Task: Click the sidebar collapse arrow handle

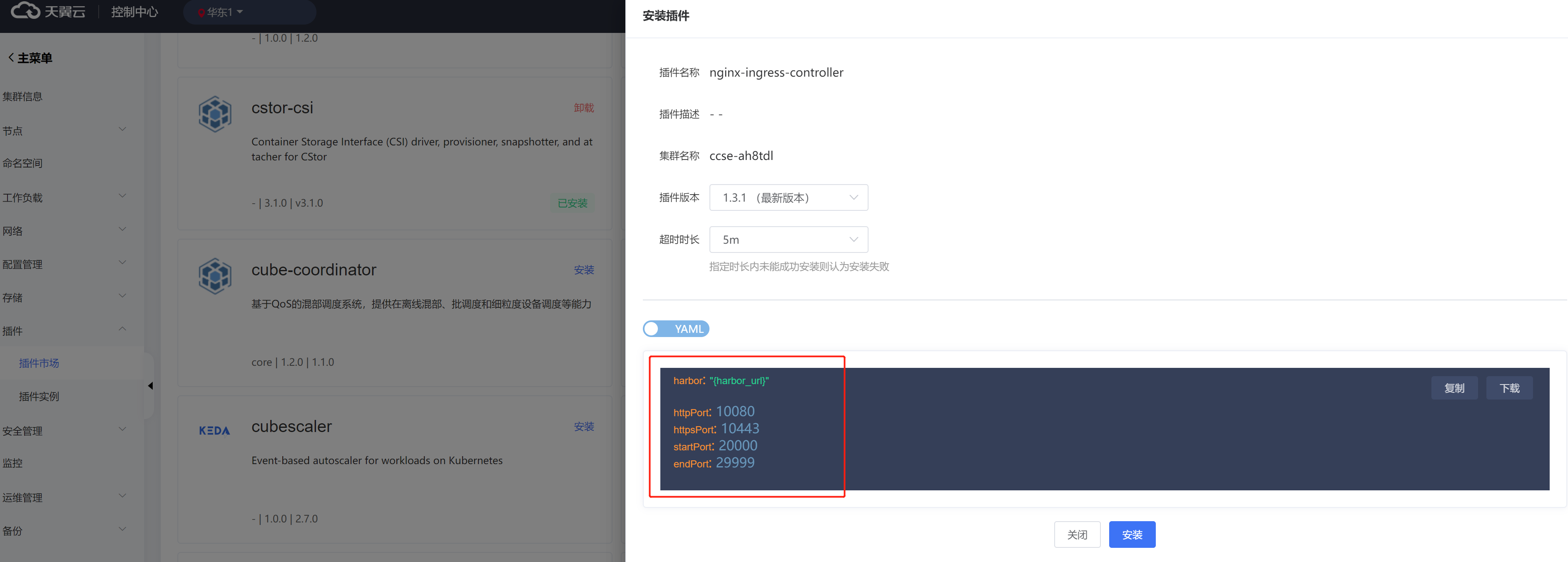Action: (150, 385)
